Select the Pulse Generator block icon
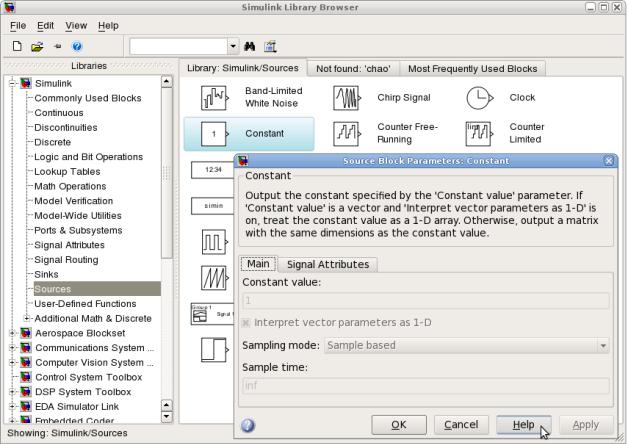Viewport: 627px width, 444px height. click(x=215, y=242)
